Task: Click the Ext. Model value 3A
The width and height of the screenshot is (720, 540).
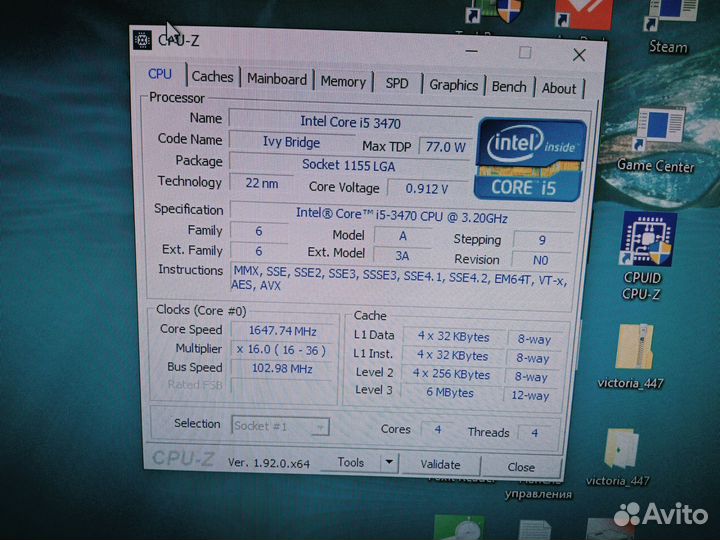Action: coord(402,255)
